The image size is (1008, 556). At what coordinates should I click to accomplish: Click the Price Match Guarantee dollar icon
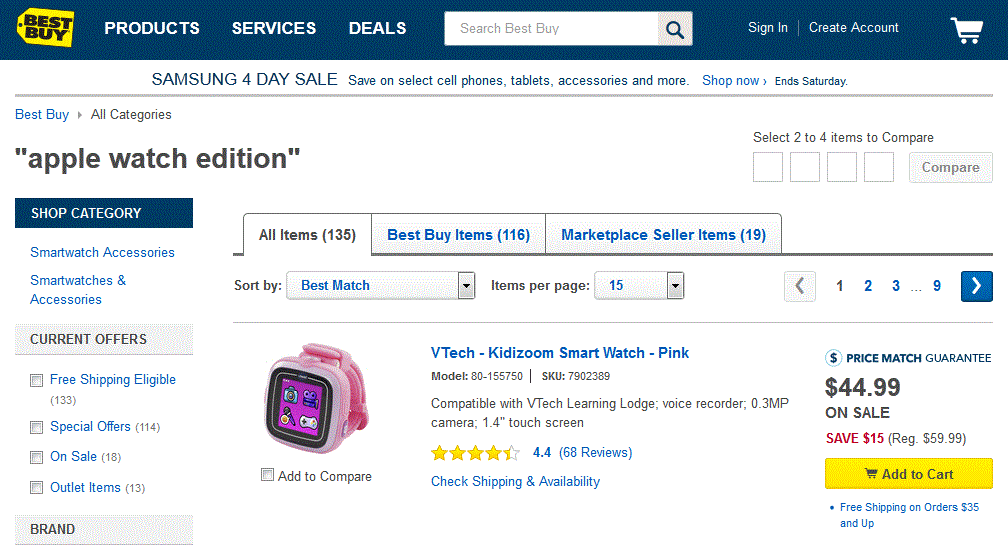coord(834,358)
